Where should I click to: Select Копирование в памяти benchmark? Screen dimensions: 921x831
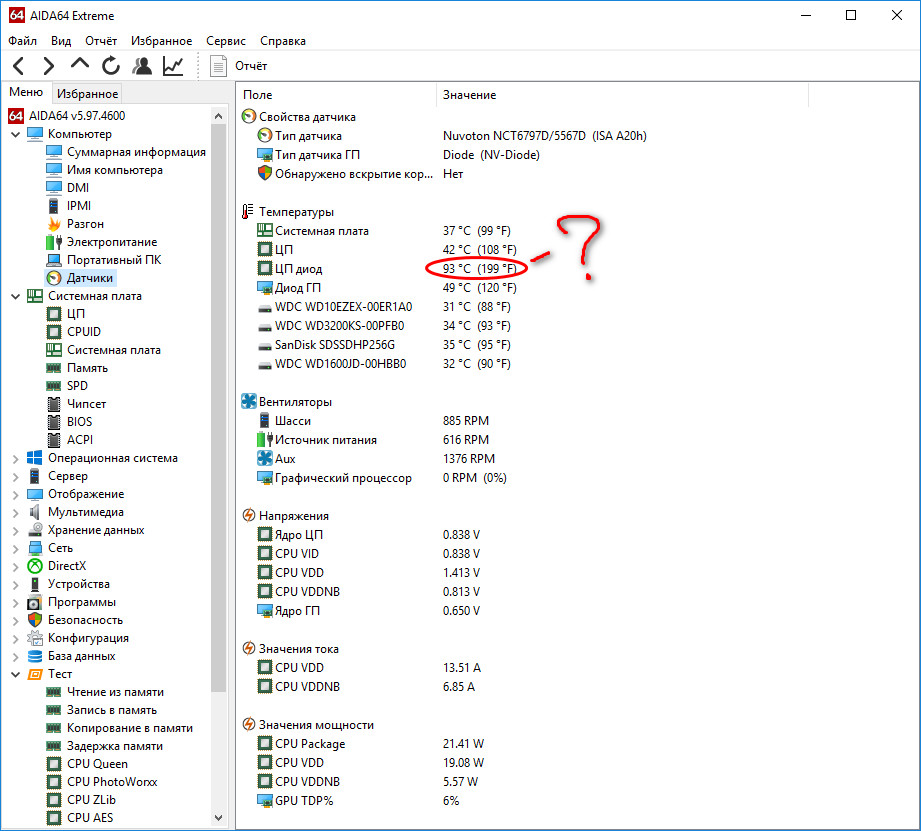129,728
